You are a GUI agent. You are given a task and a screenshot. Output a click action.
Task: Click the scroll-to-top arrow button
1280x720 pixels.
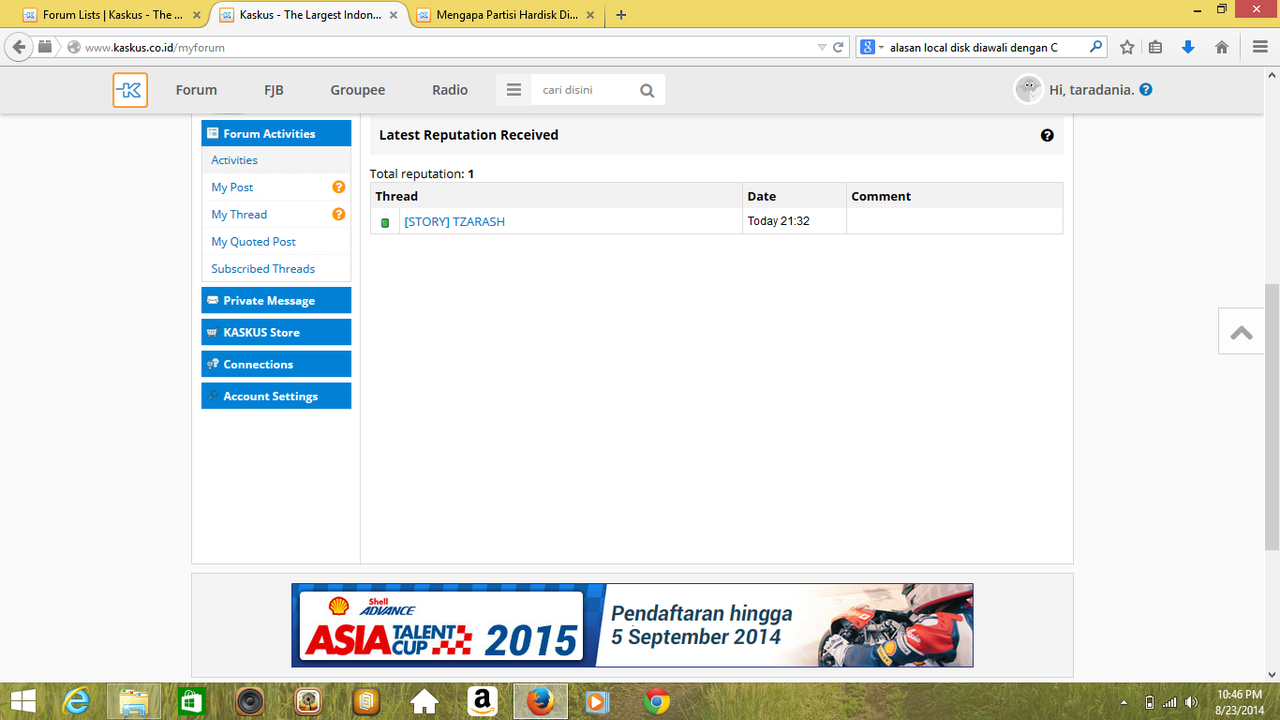coord(1241,332)
